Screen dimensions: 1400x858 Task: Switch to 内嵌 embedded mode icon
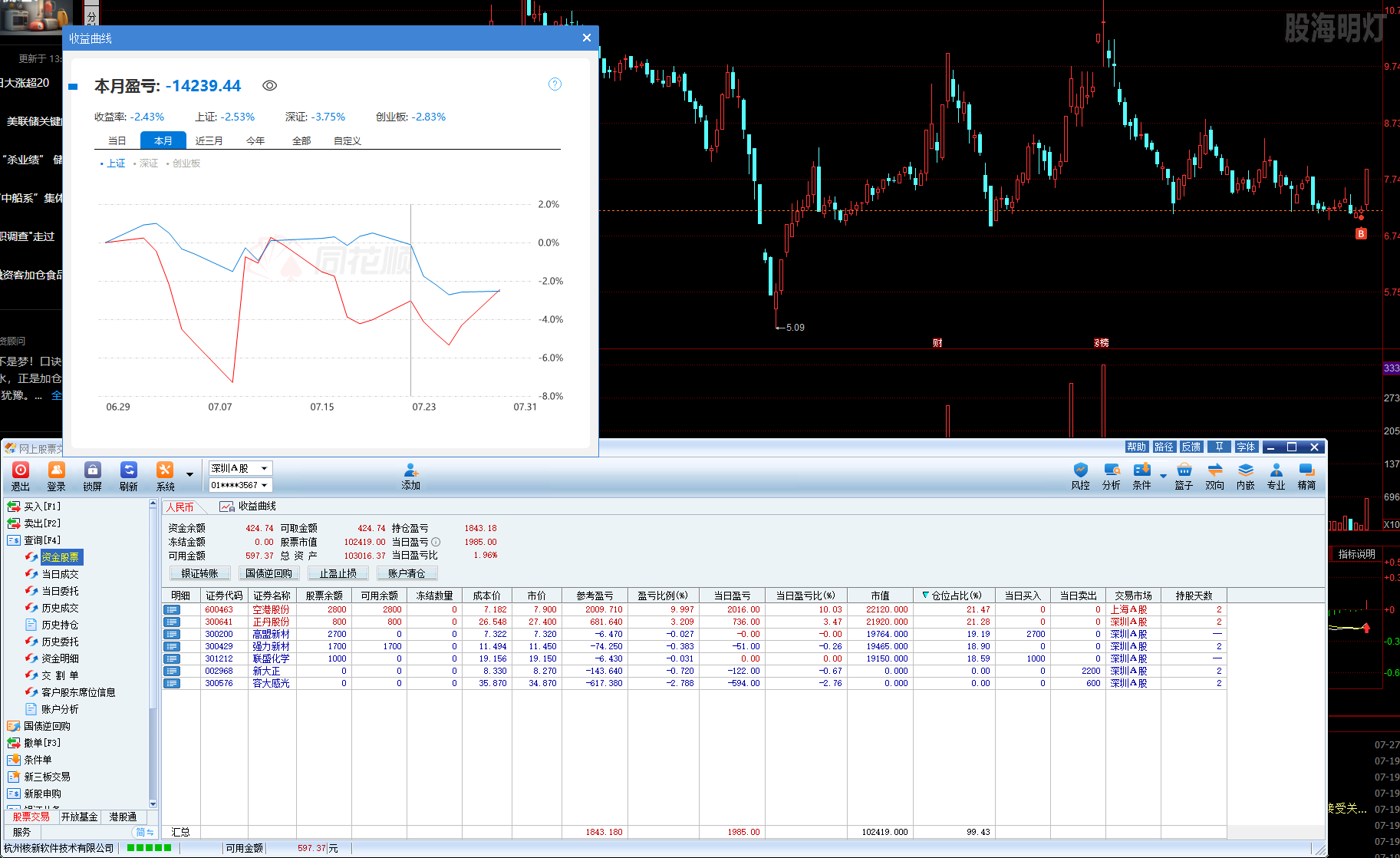1246,477
